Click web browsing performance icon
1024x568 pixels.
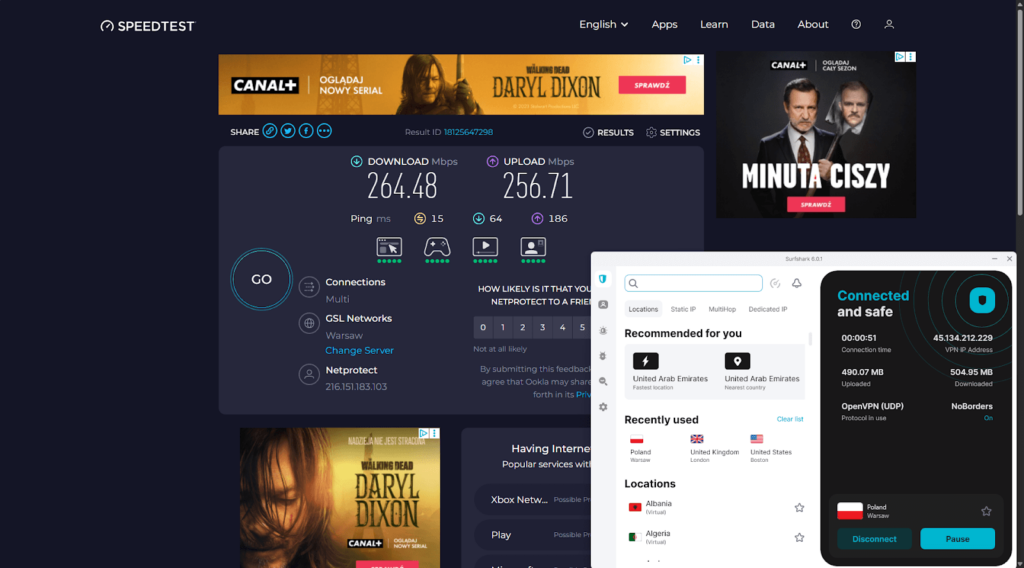(x=389, y=247)
